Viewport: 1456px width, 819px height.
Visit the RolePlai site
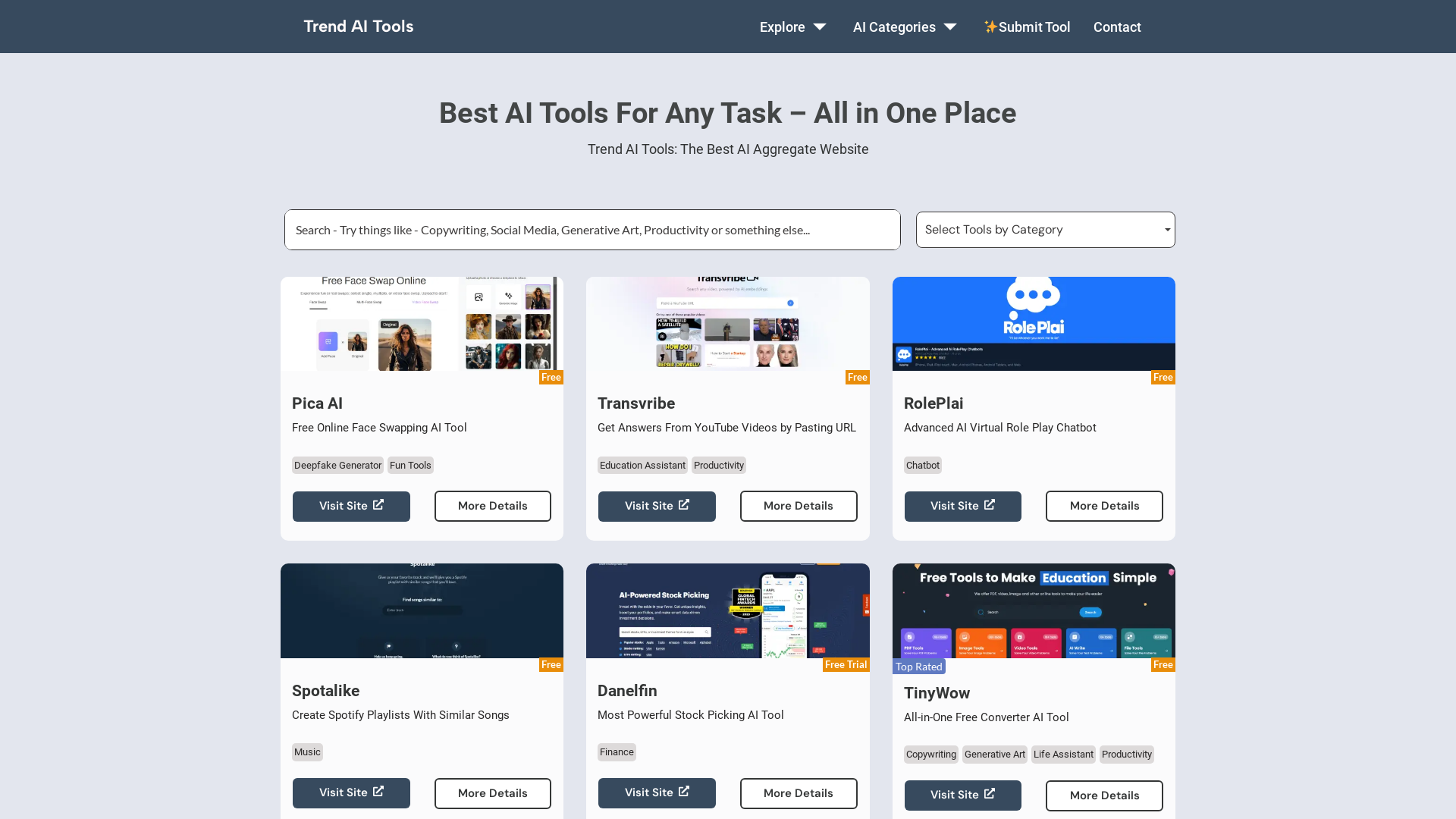click(962, 506)
